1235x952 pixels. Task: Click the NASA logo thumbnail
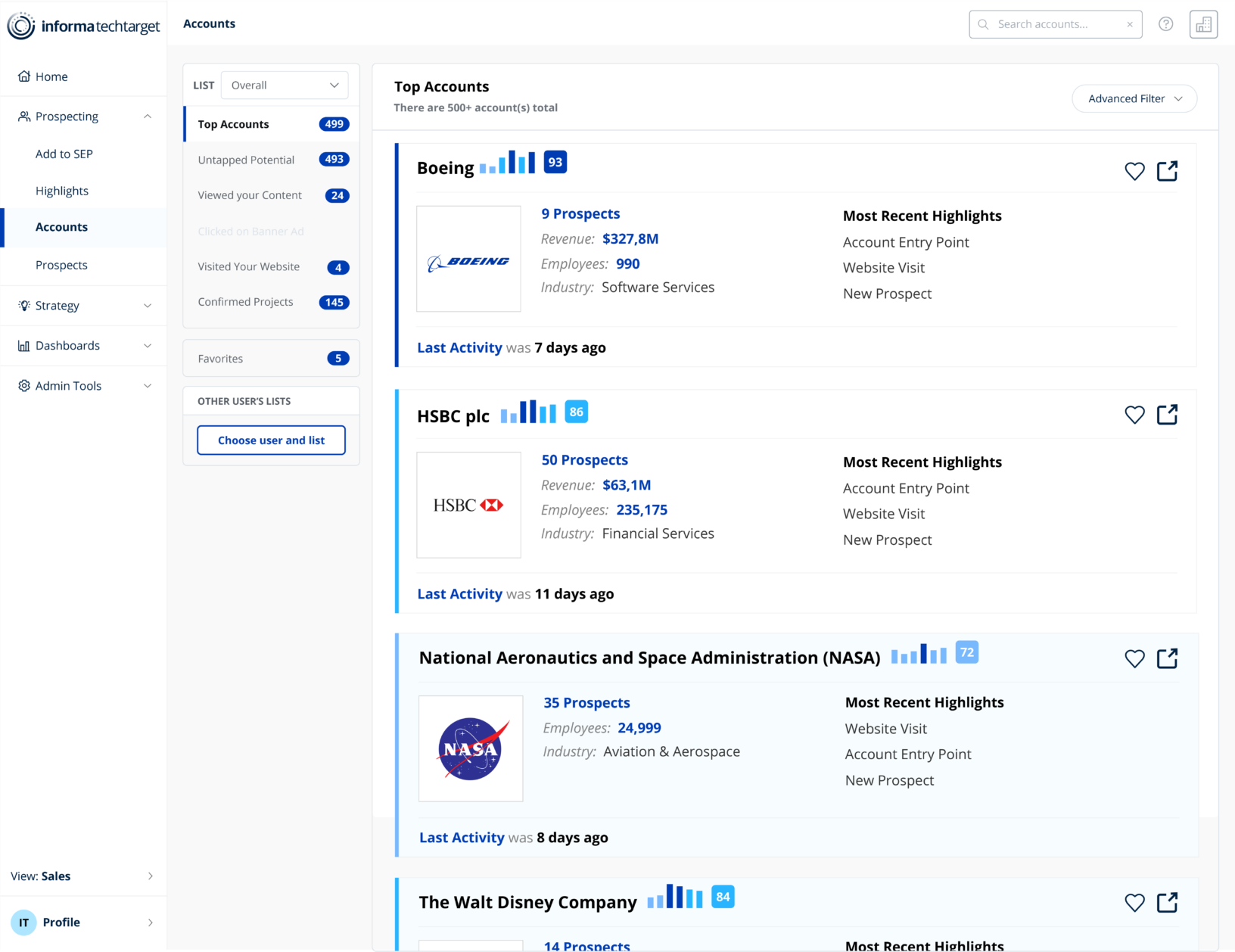(471, 748)
